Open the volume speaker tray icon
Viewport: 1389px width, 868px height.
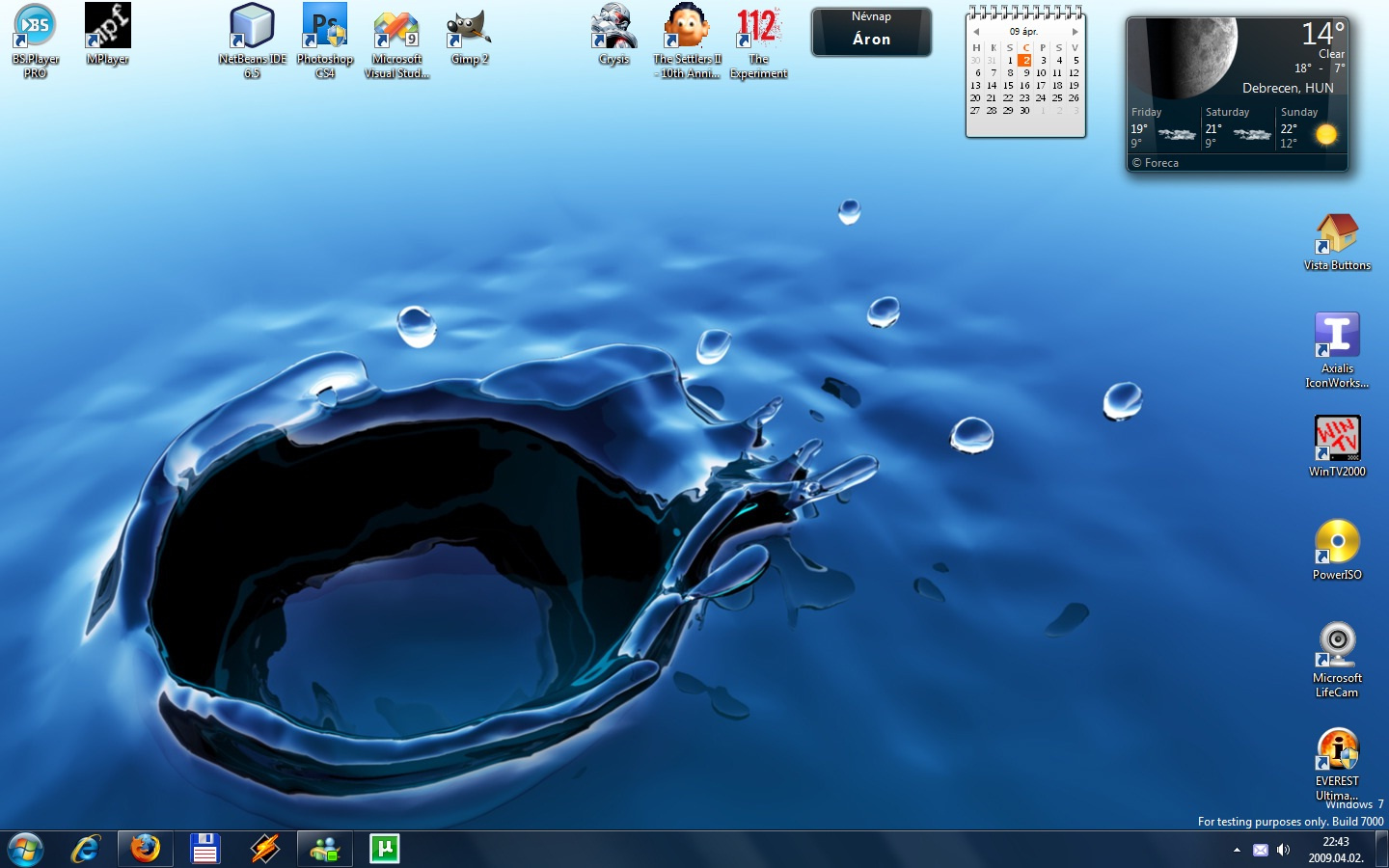(x=1283, y=850)
